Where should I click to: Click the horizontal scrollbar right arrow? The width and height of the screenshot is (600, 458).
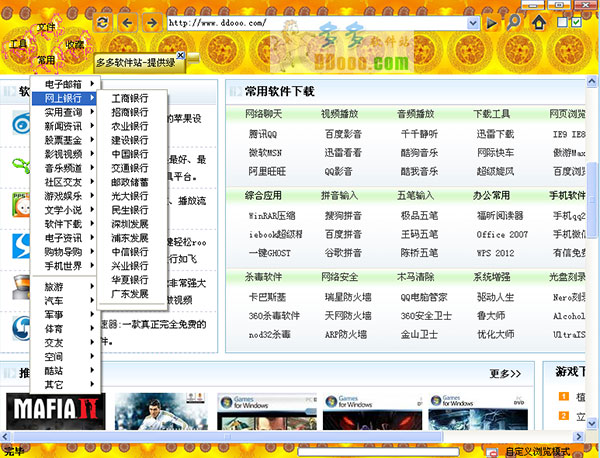[579, 436]
